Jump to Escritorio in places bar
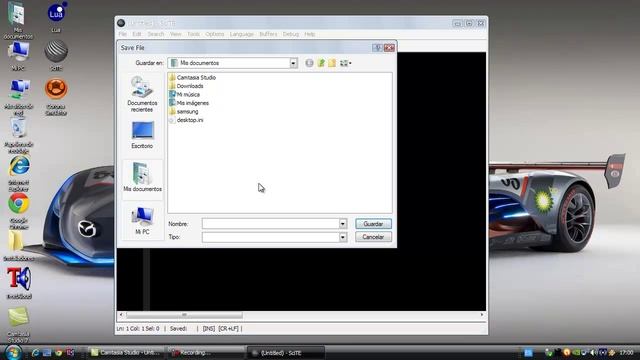The image size is (640, 360). point(142,135)
